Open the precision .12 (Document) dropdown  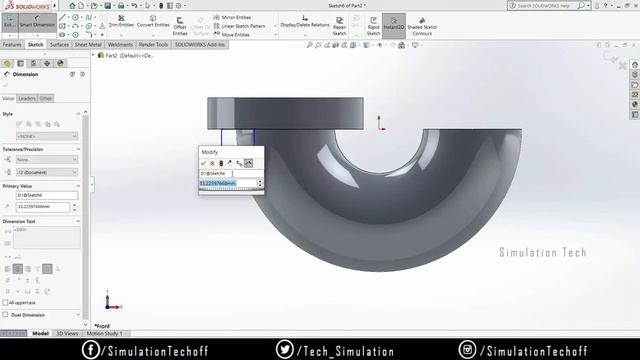click(x=47, y=172)
